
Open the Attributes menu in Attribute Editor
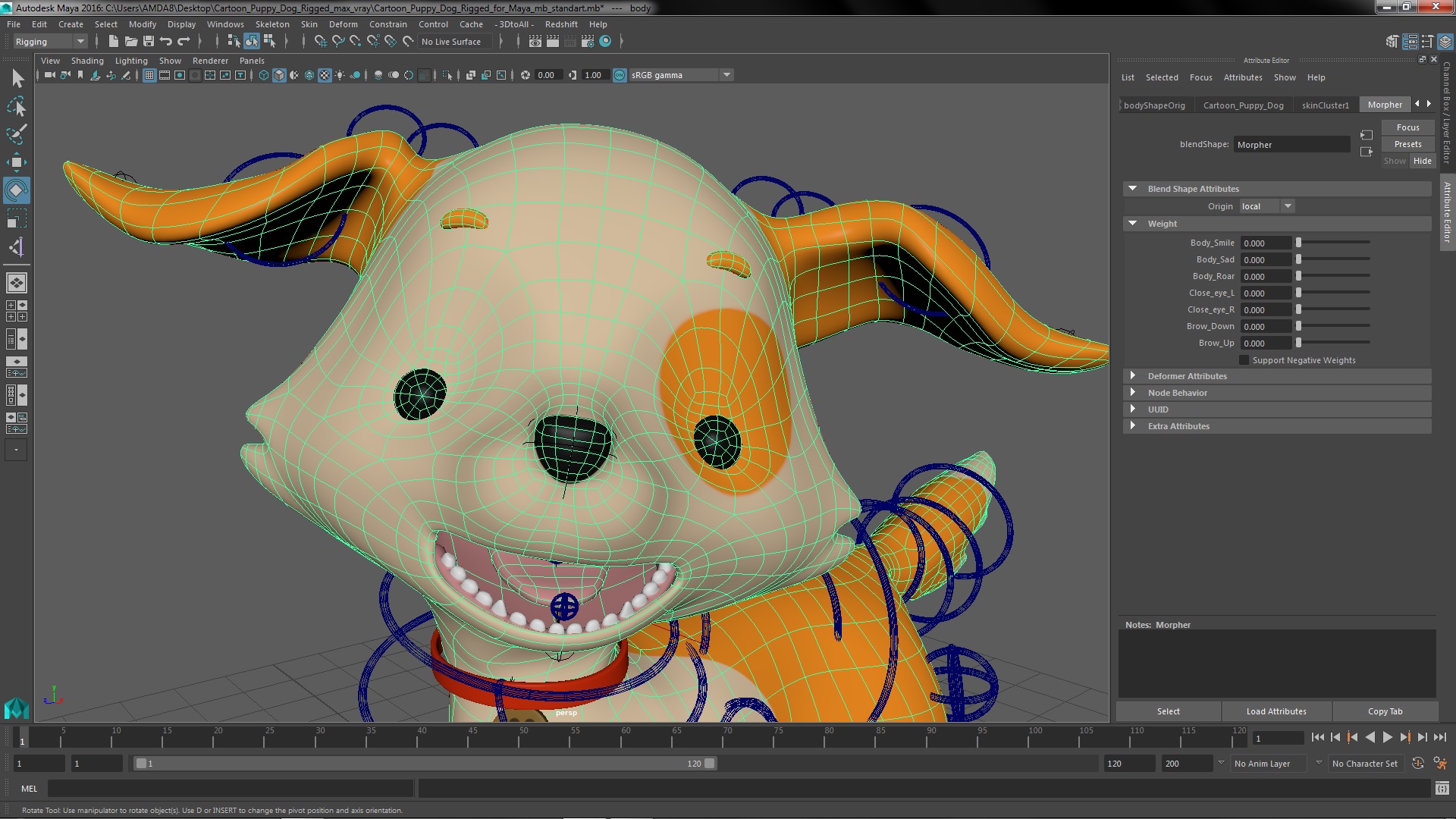click(x=1243, y=77)
